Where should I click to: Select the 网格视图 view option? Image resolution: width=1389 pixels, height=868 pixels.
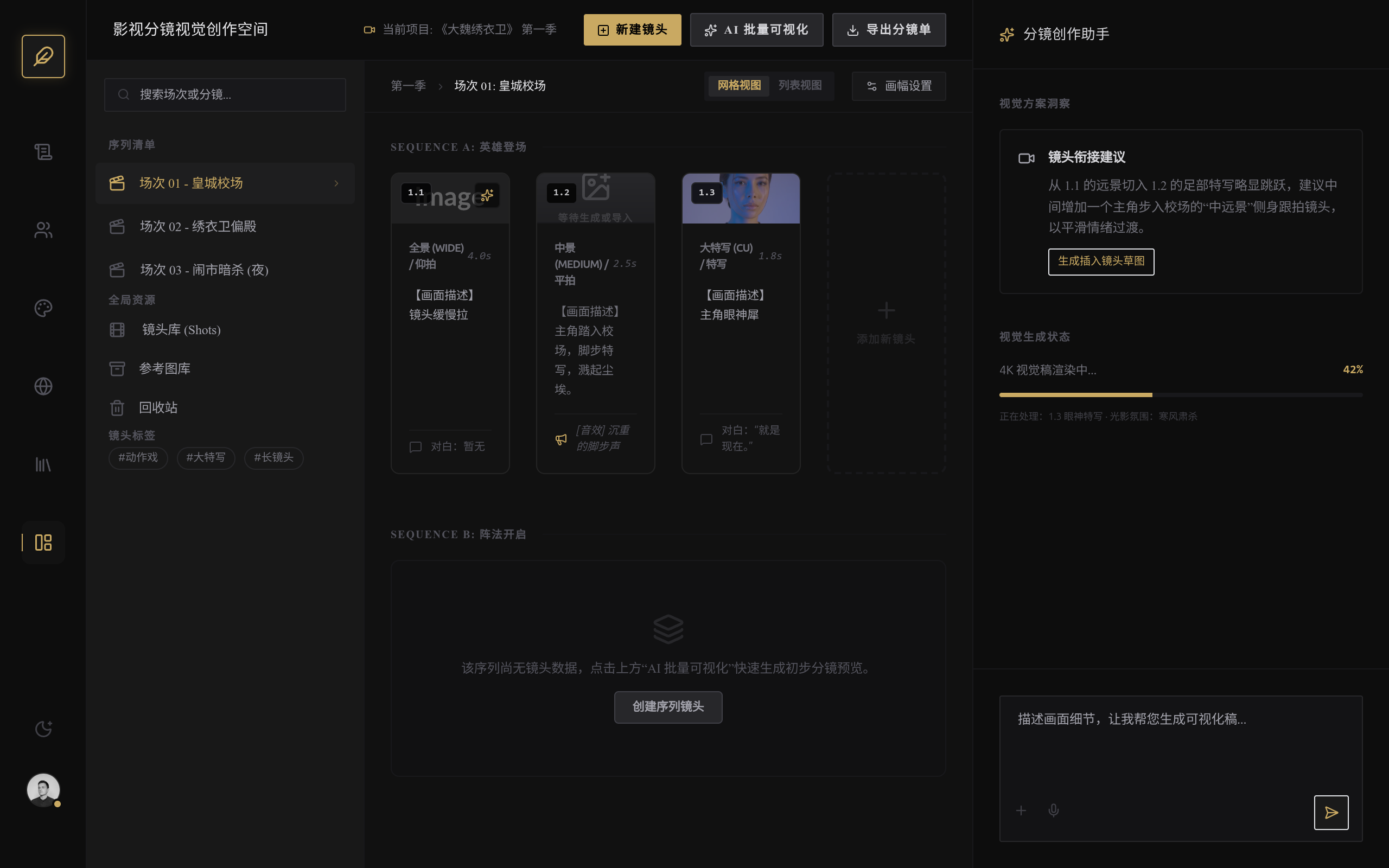tap(738, 86)
